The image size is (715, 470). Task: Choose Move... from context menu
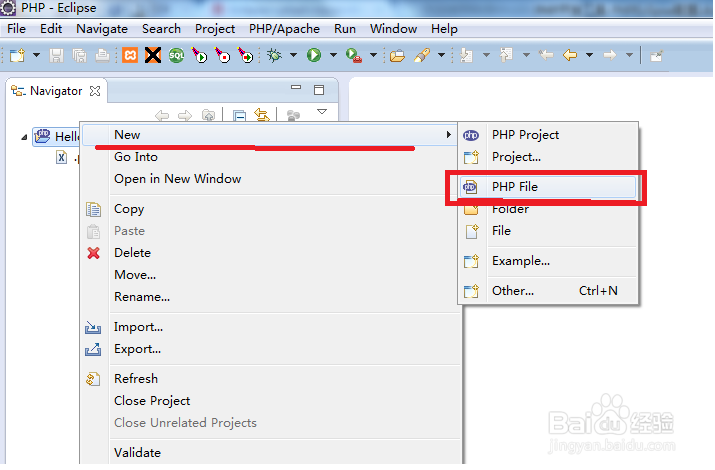pyautogui.click(x=135, y=275)
